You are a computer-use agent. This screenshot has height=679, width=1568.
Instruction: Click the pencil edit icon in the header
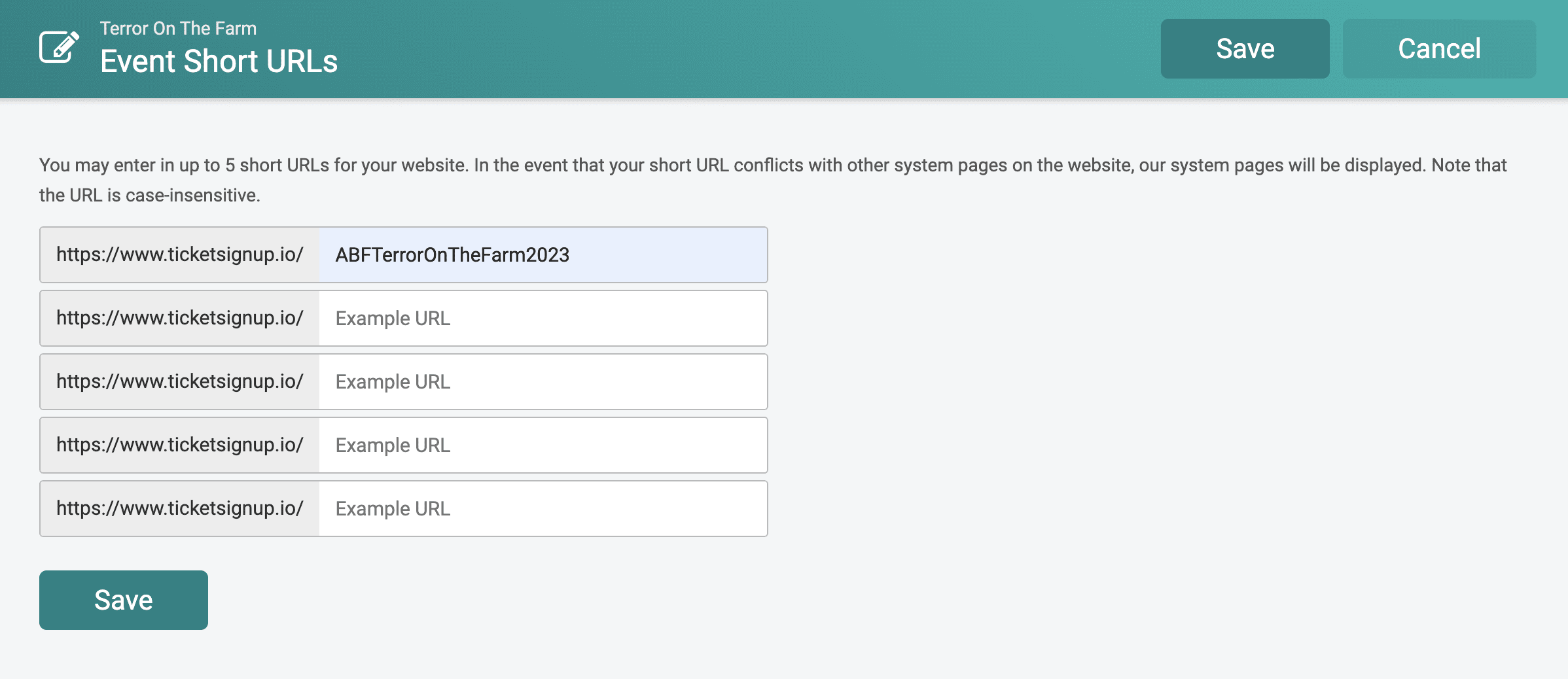pyautogui.click(x=58, y=46)
